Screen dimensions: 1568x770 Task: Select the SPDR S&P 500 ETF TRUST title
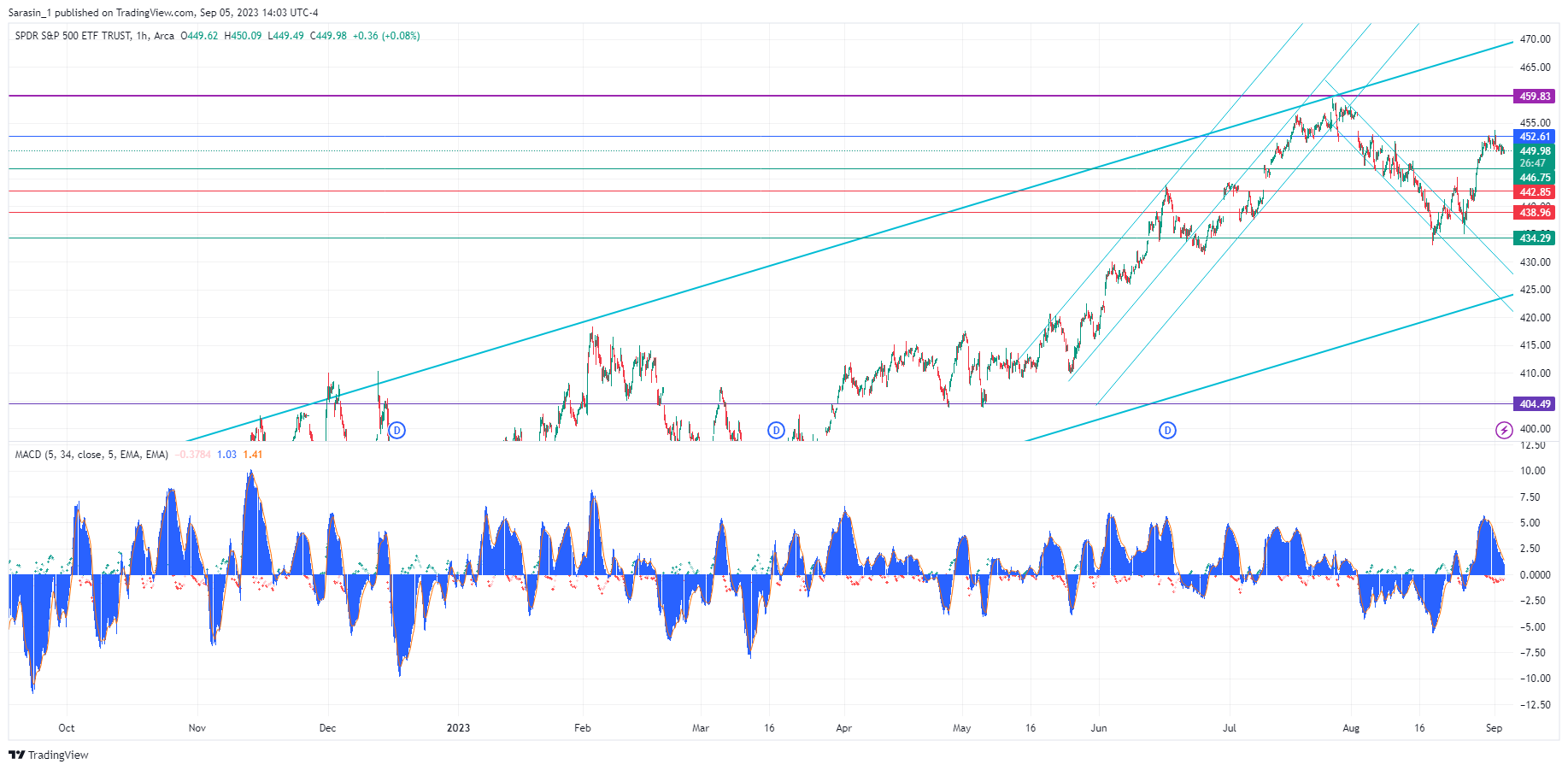tap(73, 36)
